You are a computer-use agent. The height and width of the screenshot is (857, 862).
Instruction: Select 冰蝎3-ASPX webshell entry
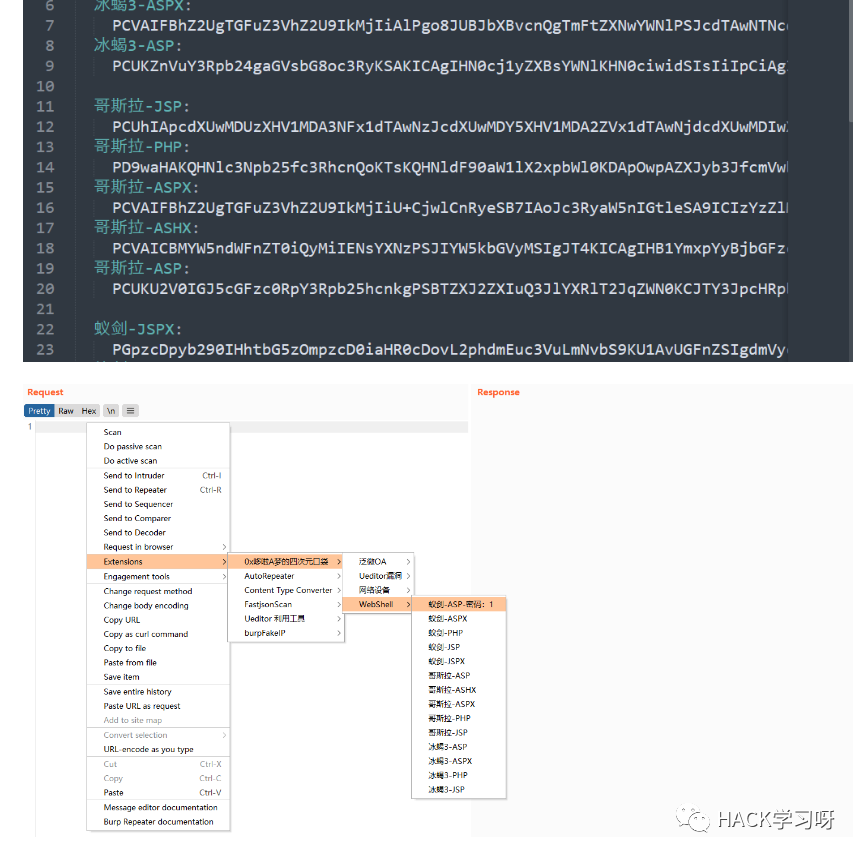[x=459, y=762]
